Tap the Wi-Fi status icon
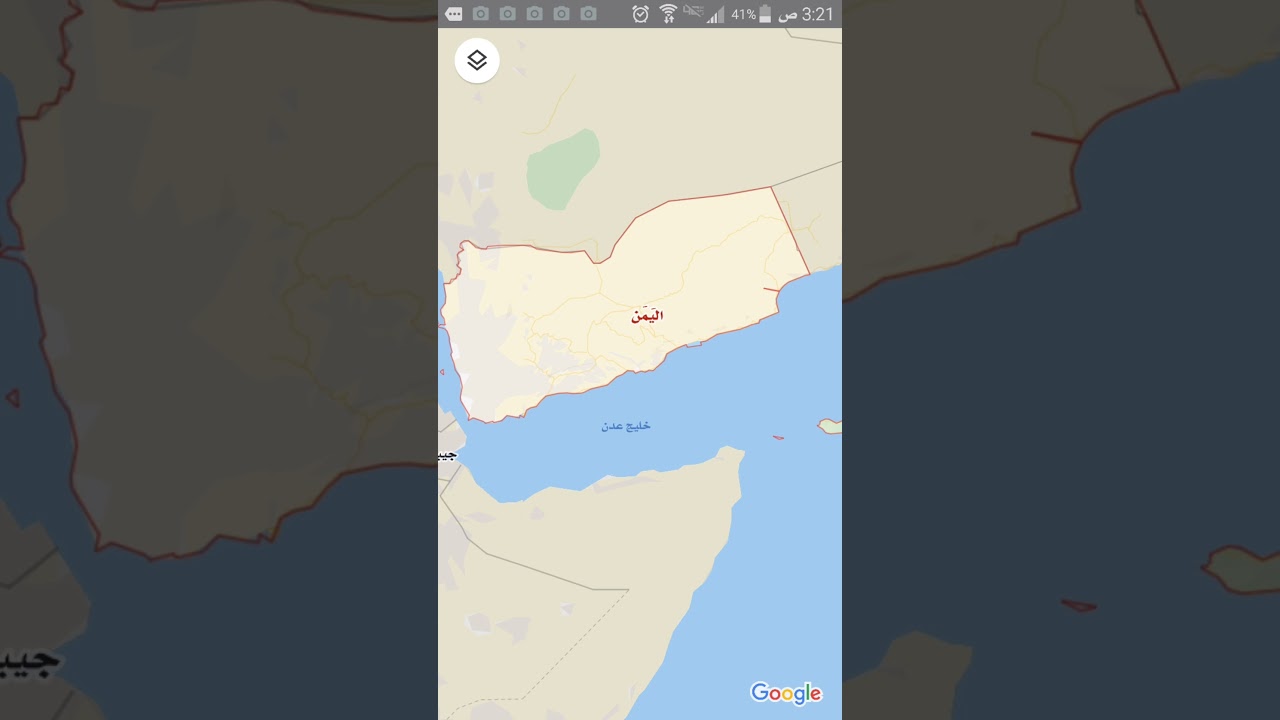The height and width of the screenshot is (720, 1280). click(x=668, y=14)
